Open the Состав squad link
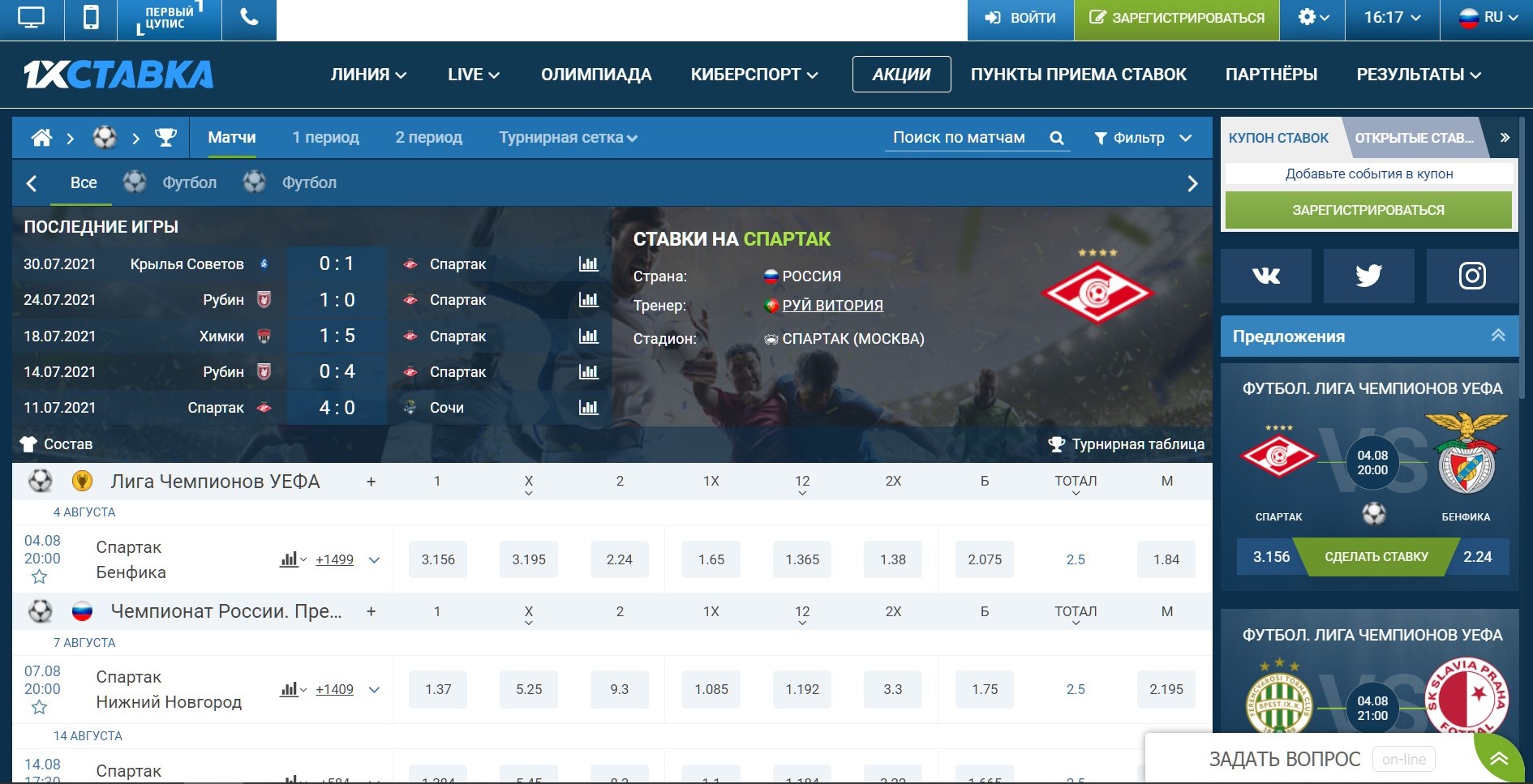Screen dimensions: 1533x784 56,444
